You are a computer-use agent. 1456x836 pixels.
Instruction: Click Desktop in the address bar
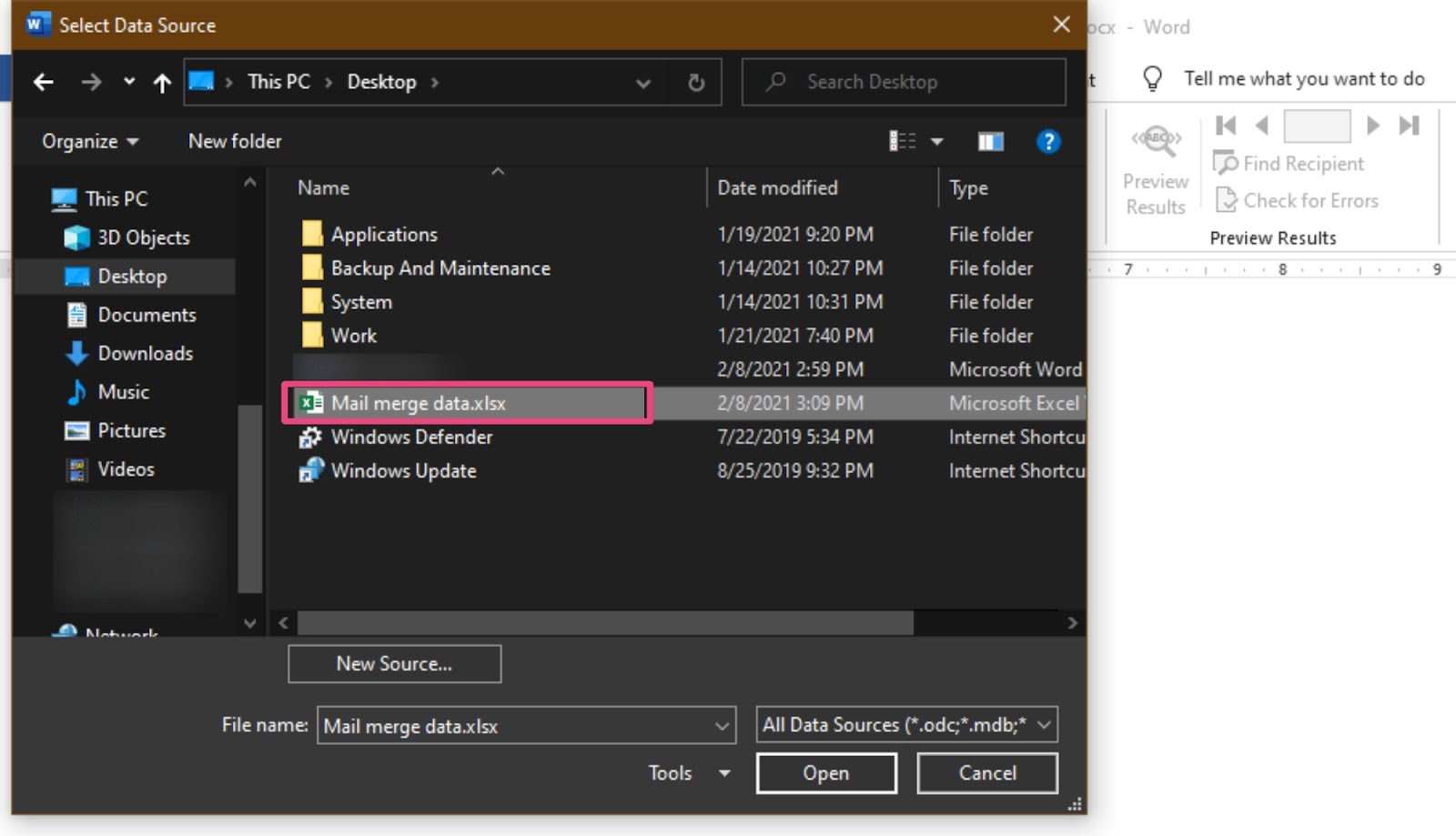381,82
